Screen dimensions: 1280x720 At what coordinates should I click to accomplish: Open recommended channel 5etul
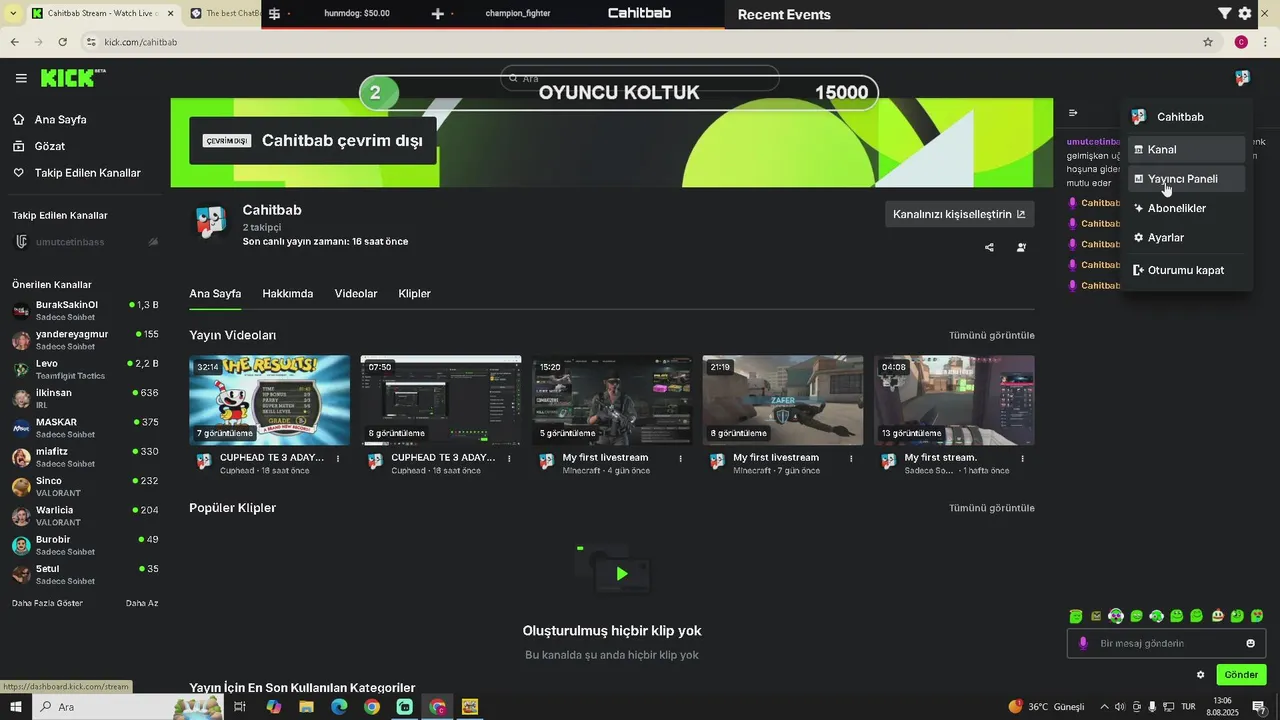(x=84, y=574)
